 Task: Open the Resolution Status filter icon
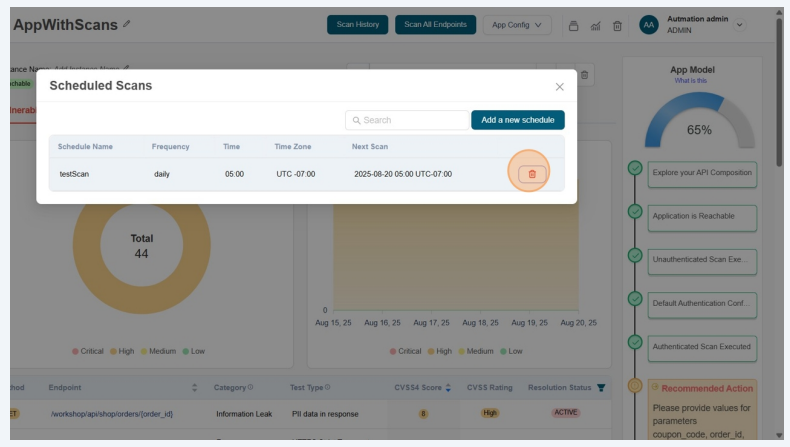coord(601,388)
